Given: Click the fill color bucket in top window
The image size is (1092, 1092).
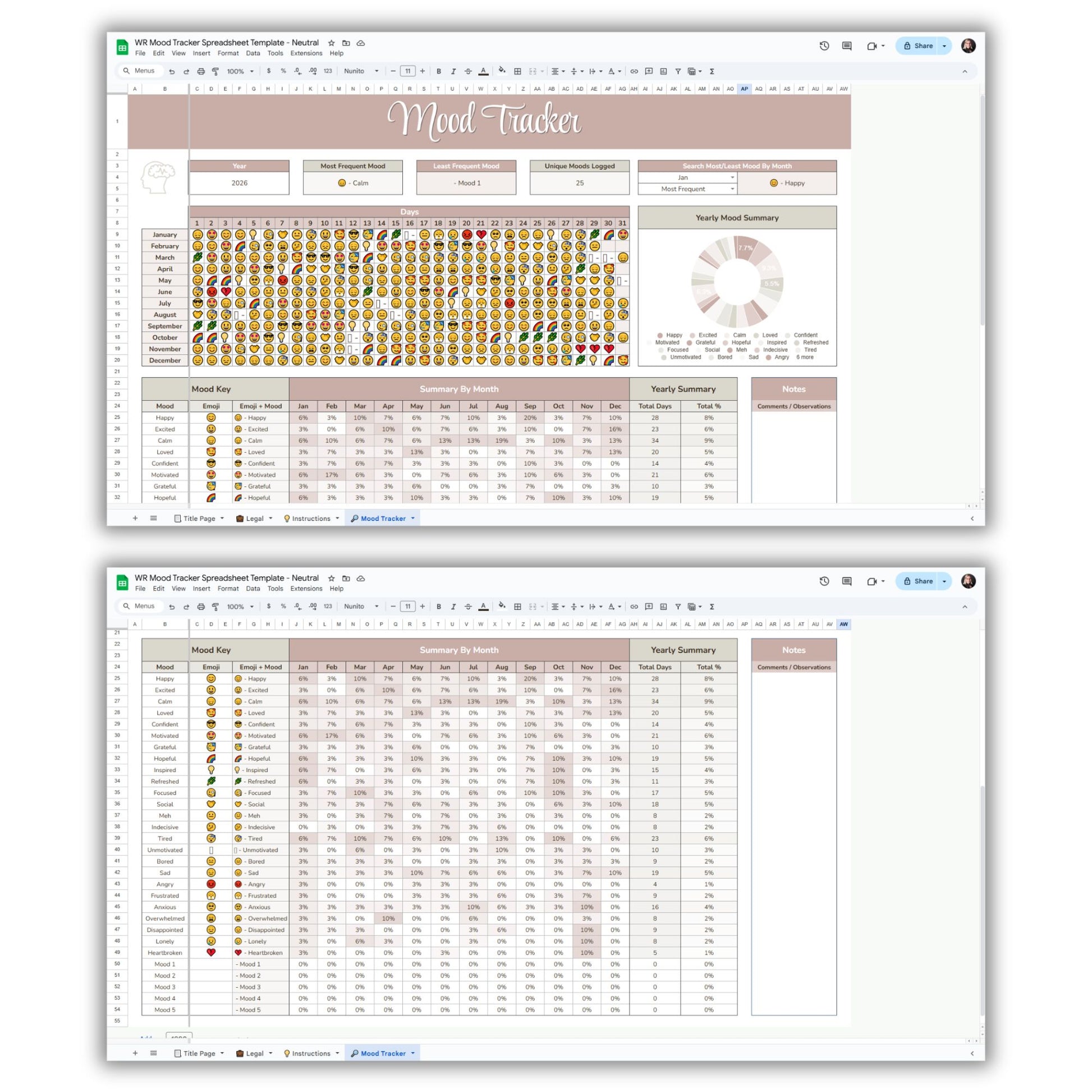Looking at the screenshot, I should pyautogui.click(x=501, y=71).
